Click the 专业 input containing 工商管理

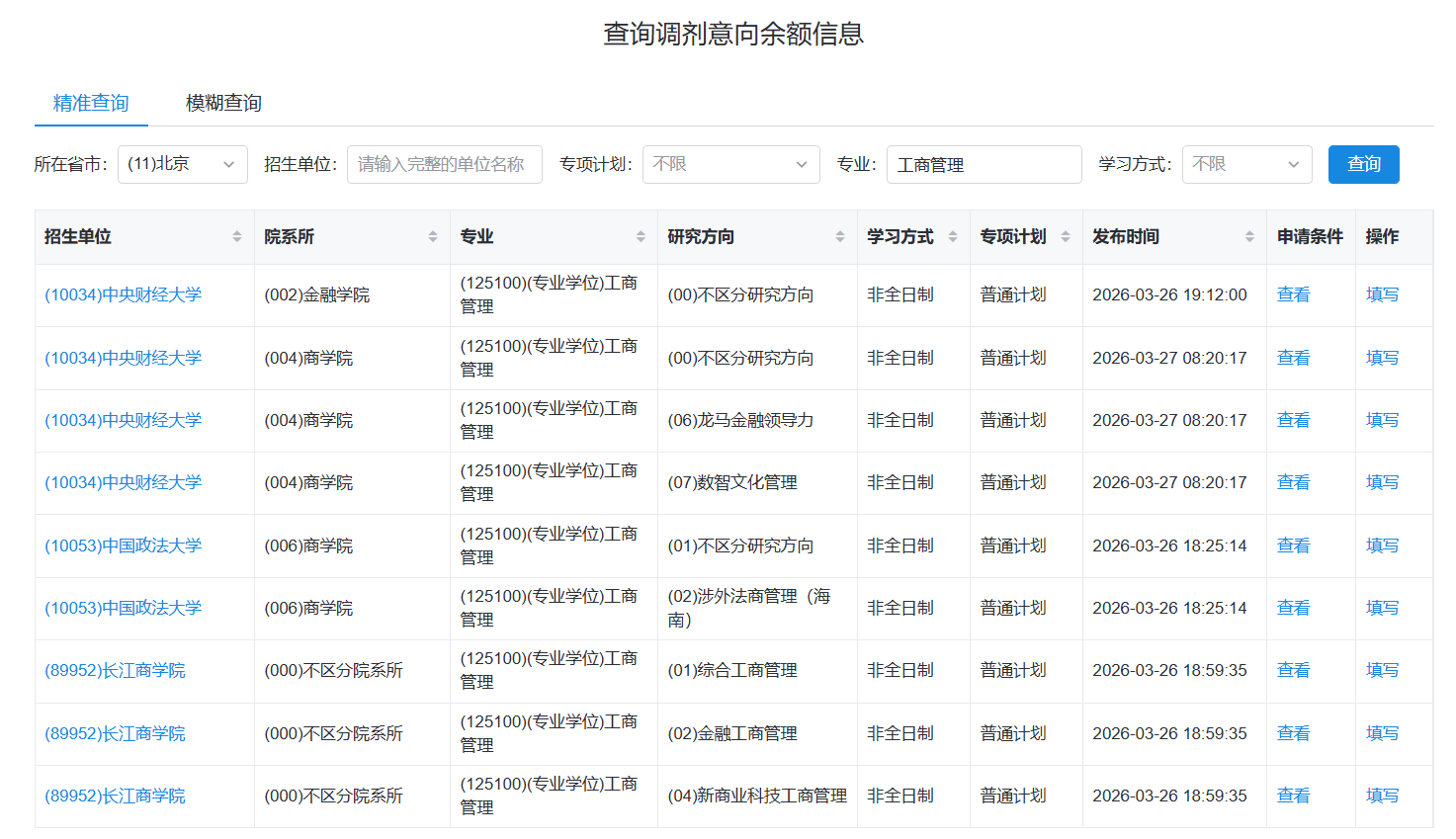983,164
